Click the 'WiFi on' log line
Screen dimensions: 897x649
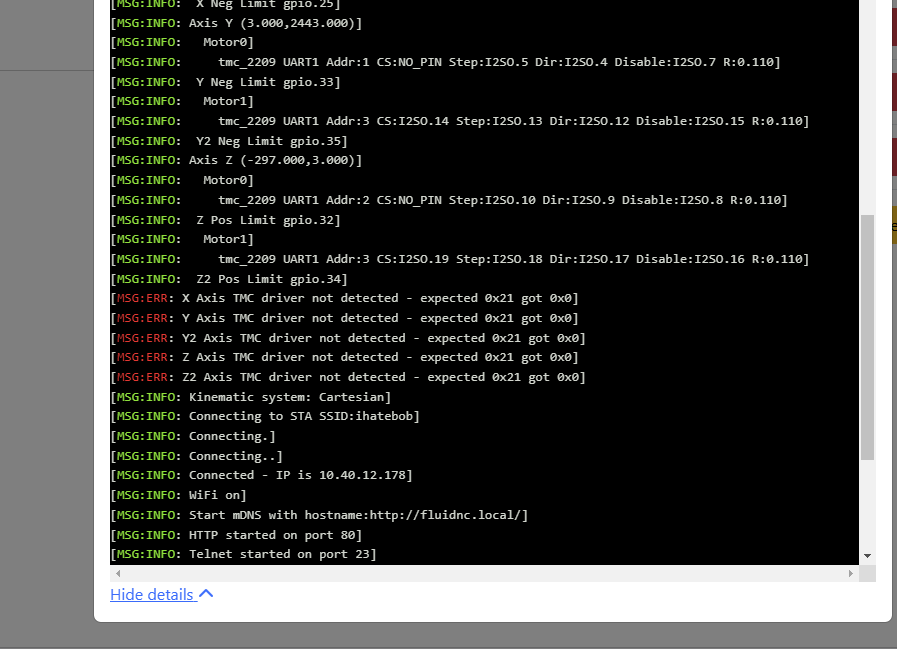pos(179,496)
